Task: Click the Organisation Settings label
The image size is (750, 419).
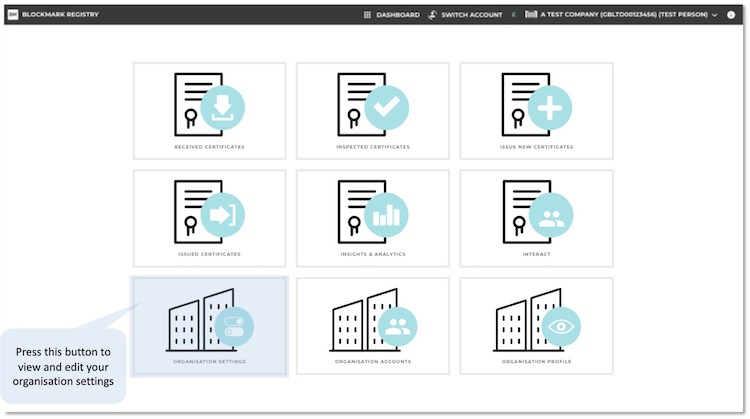Action: point(209,361)
